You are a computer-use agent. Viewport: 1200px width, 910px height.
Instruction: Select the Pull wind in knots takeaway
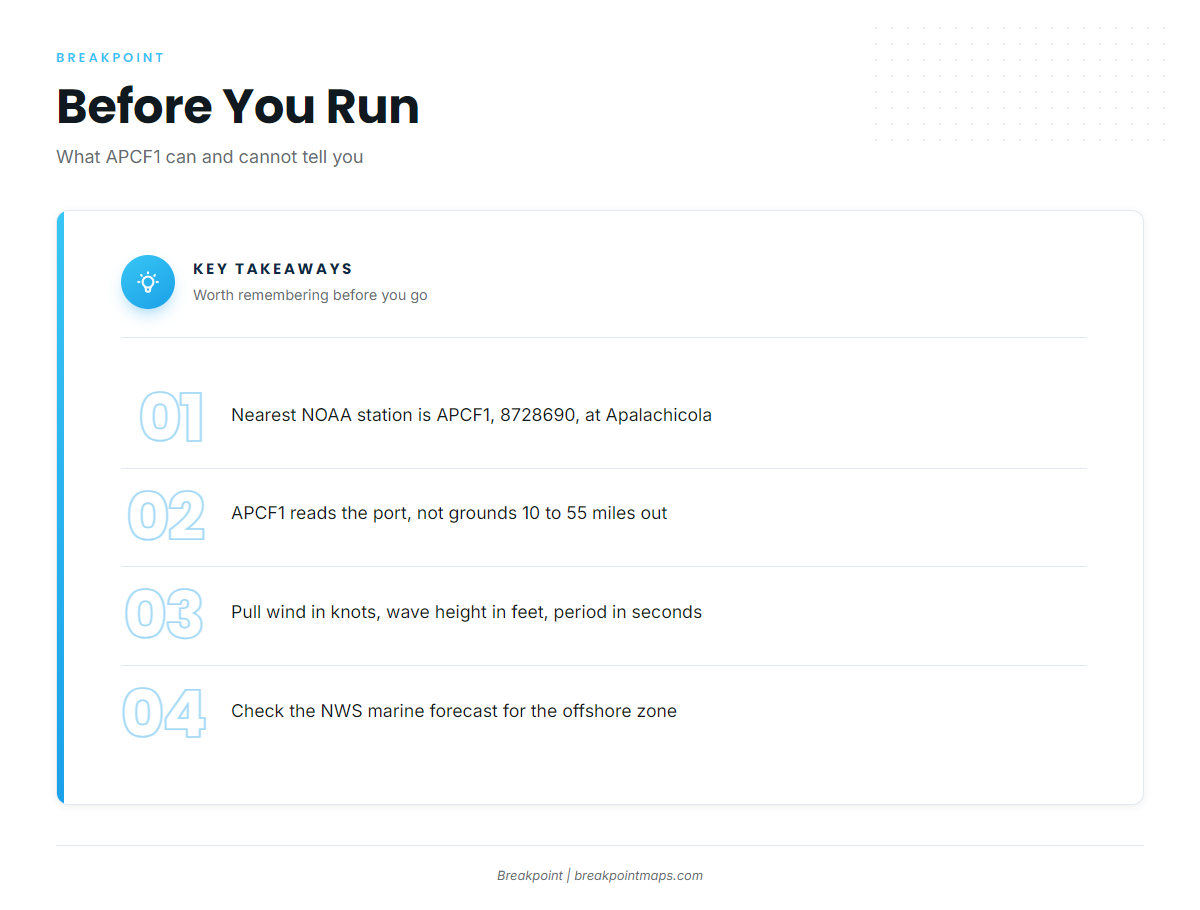click(466, 612)
